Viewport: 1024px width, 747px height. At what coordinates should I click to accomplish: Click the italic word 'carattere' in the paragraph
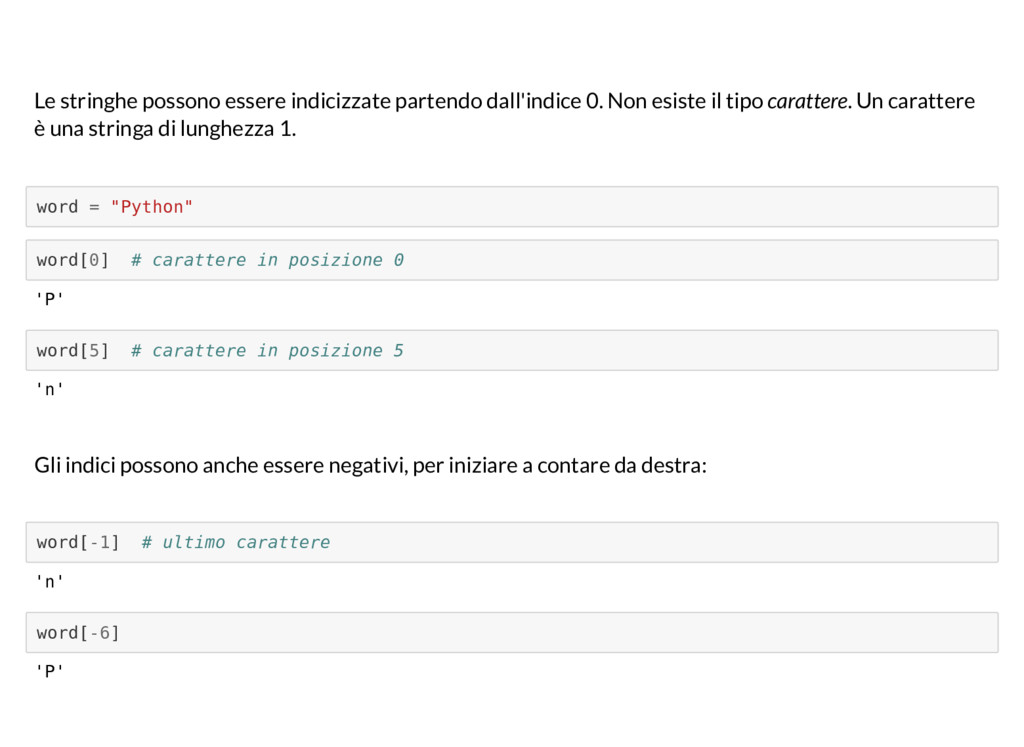[807, 101]
